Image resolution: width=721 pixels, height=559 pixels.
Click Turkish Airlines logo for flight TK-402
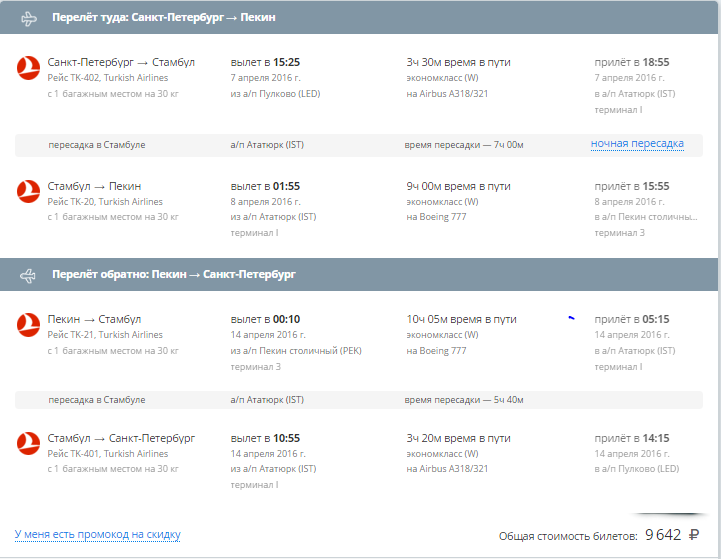[x=29, y=68]
